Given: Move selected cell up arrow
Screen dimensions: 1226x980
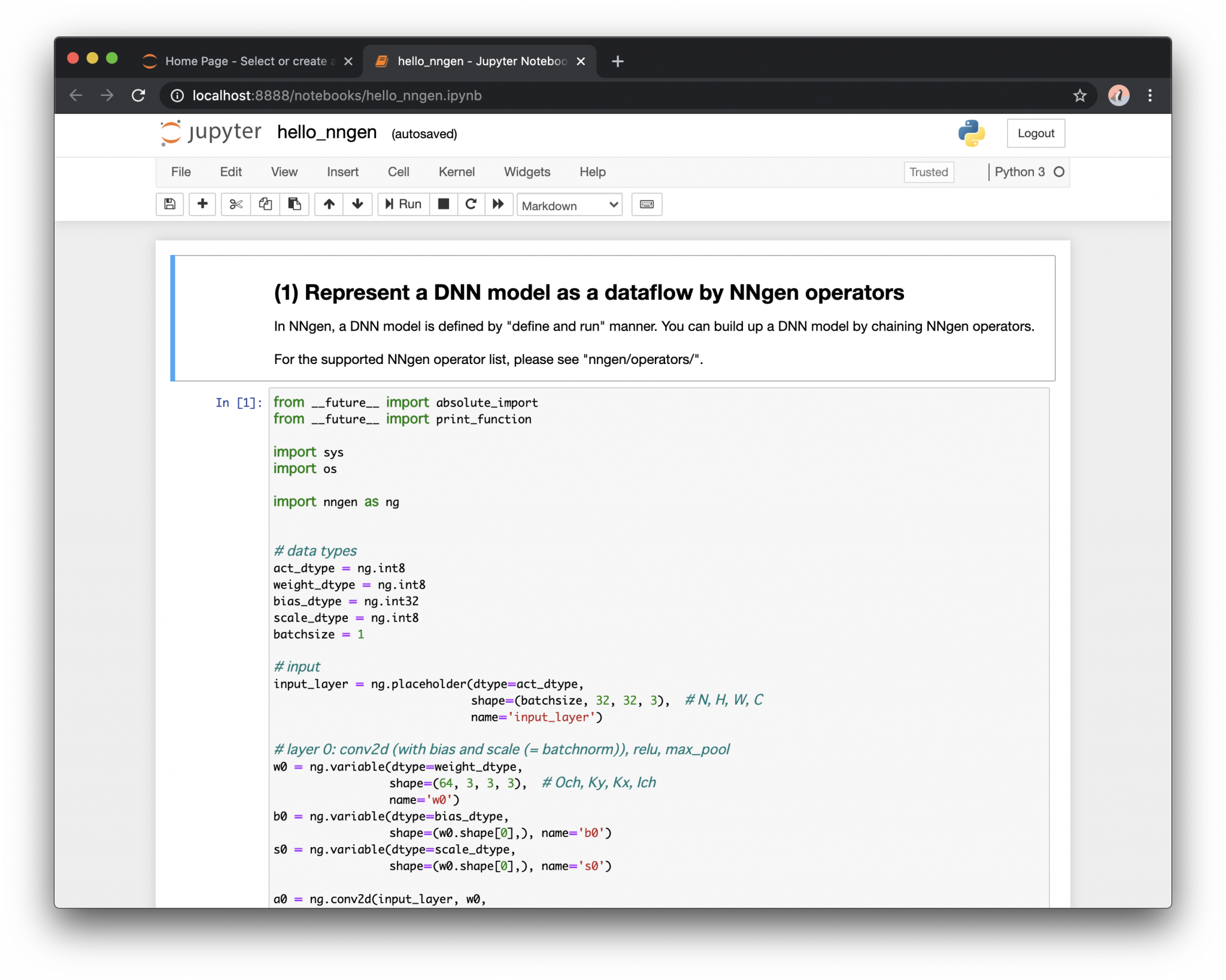Looking at the screenshot, I should [329, 204].
